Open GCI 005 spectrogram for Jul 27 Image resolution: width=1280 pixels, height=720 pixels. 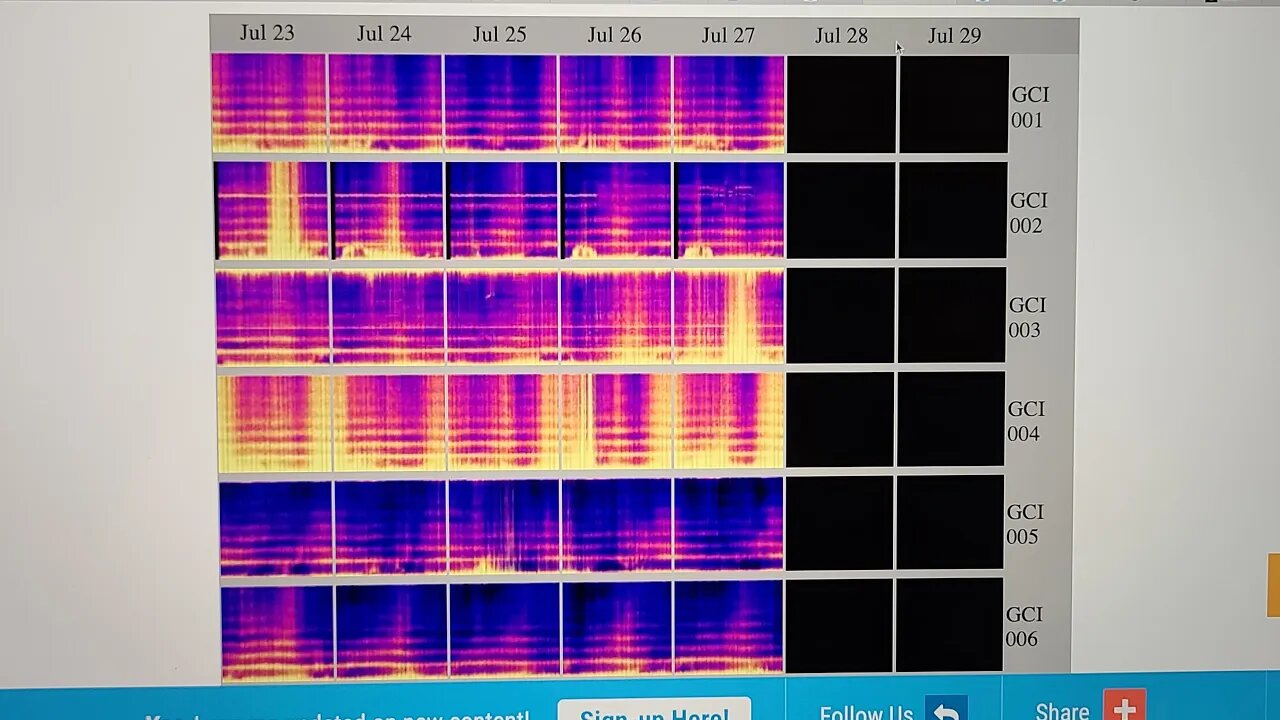tap(730, 525)
